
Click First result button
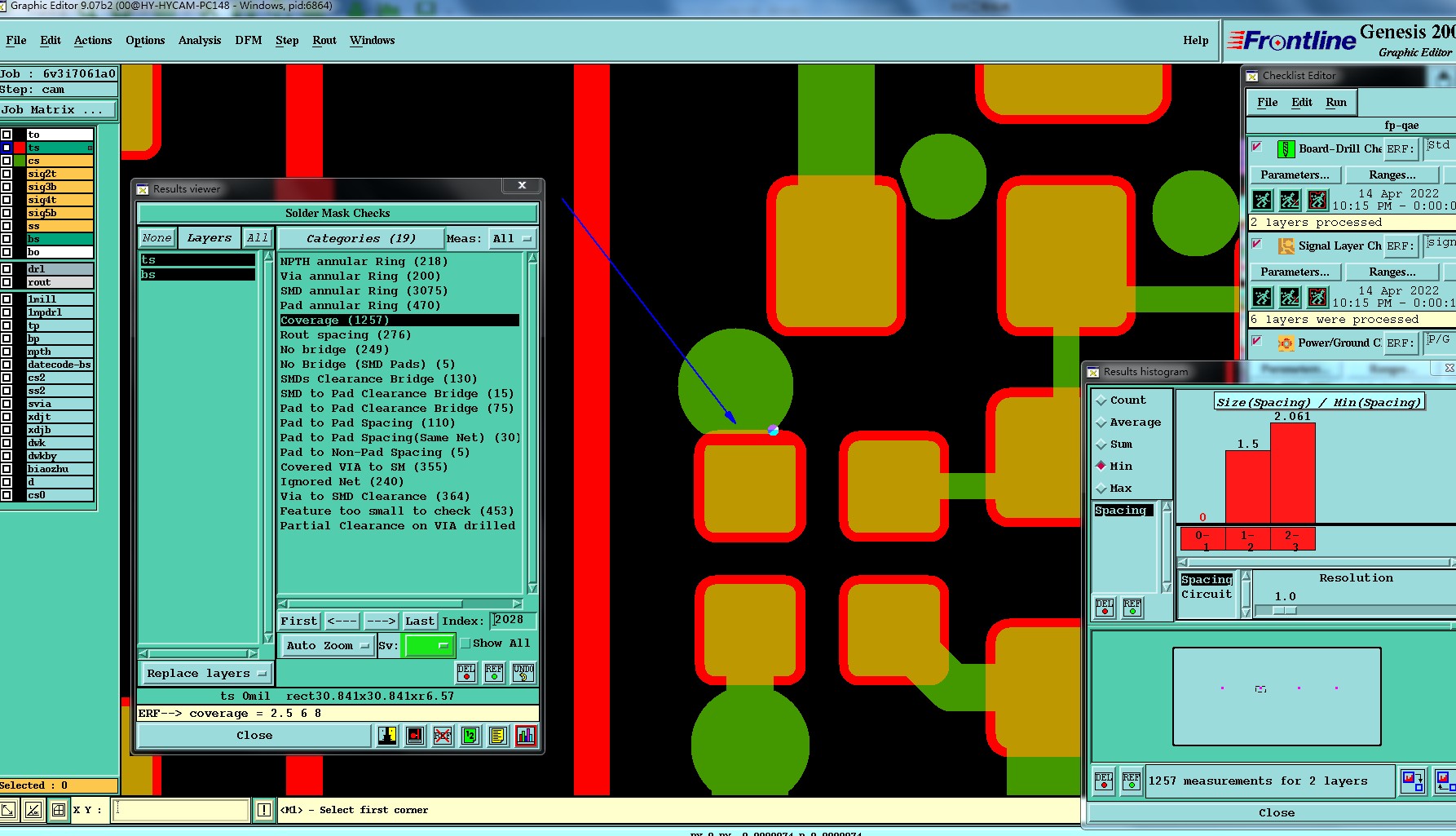[299, 621]
